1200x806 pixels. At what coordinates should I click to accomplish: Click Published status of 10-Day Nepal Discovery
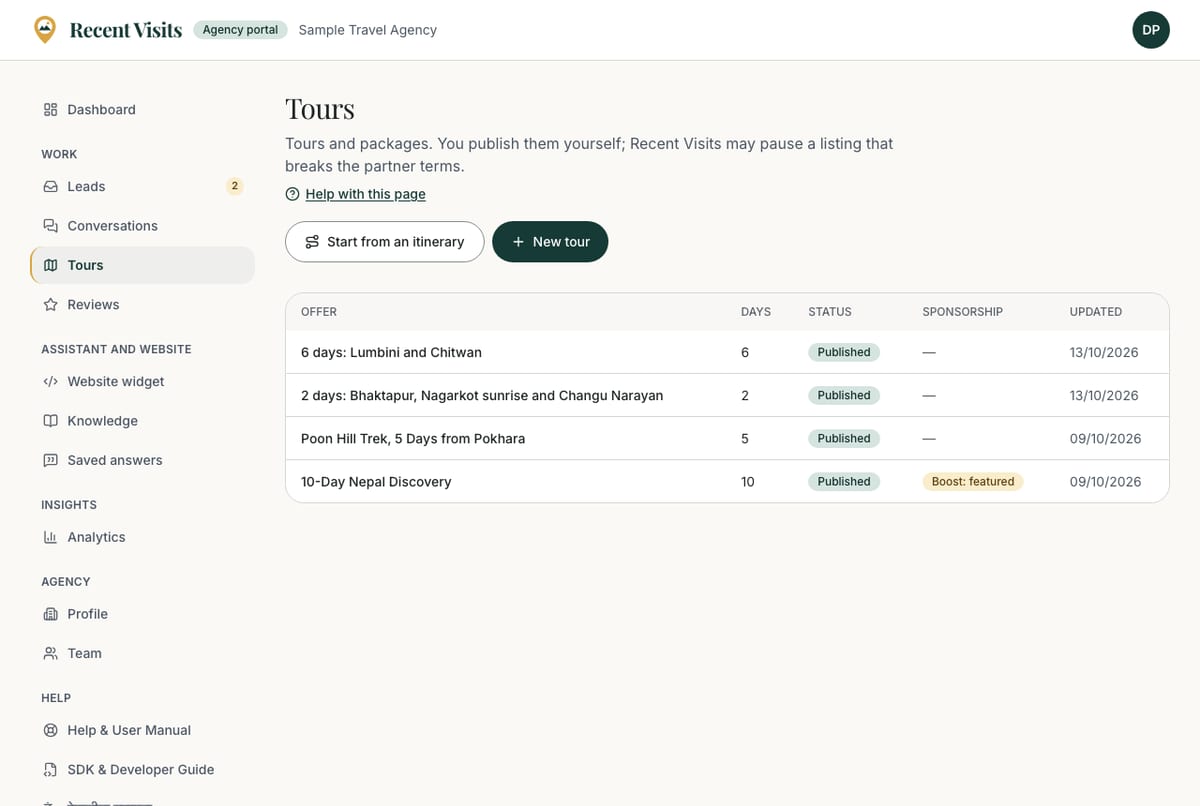pyautogui.click(x=844, y=481)
